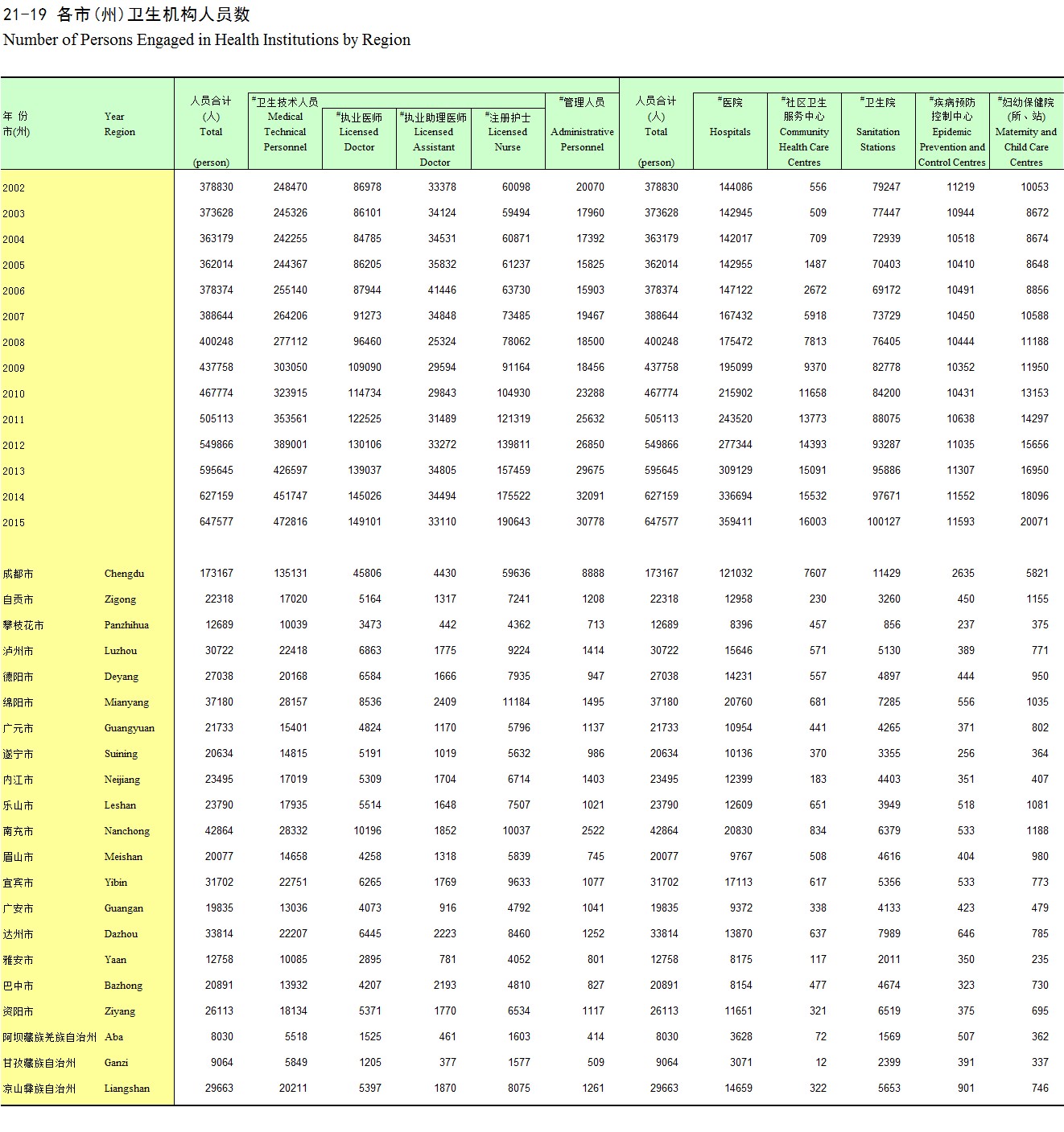Select the Dazhou region label
The width and height of the screenshot is (1064, 1132).
[121, 934]
